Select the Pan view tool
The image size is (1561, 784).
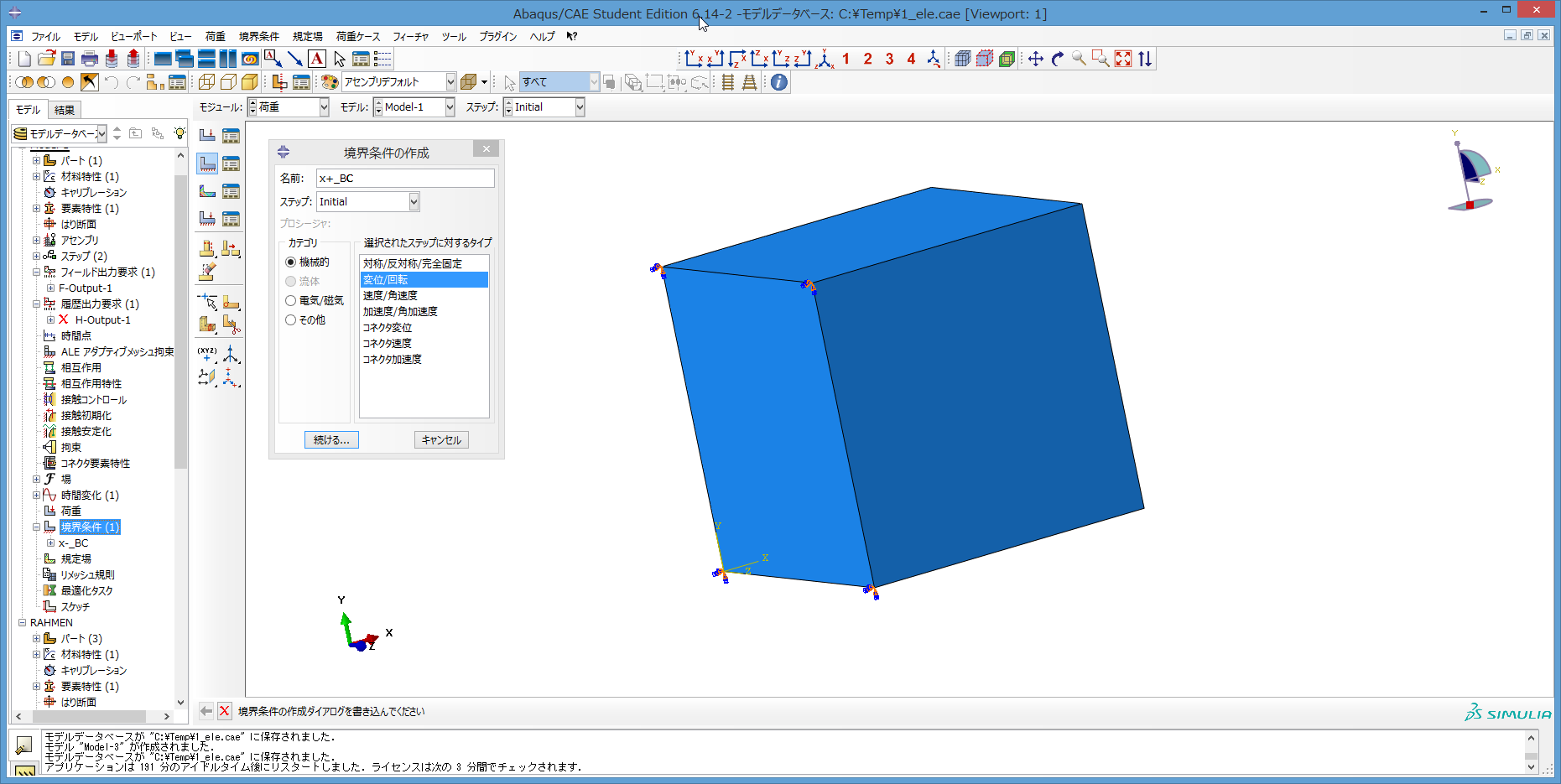[x=1036, y=59]
